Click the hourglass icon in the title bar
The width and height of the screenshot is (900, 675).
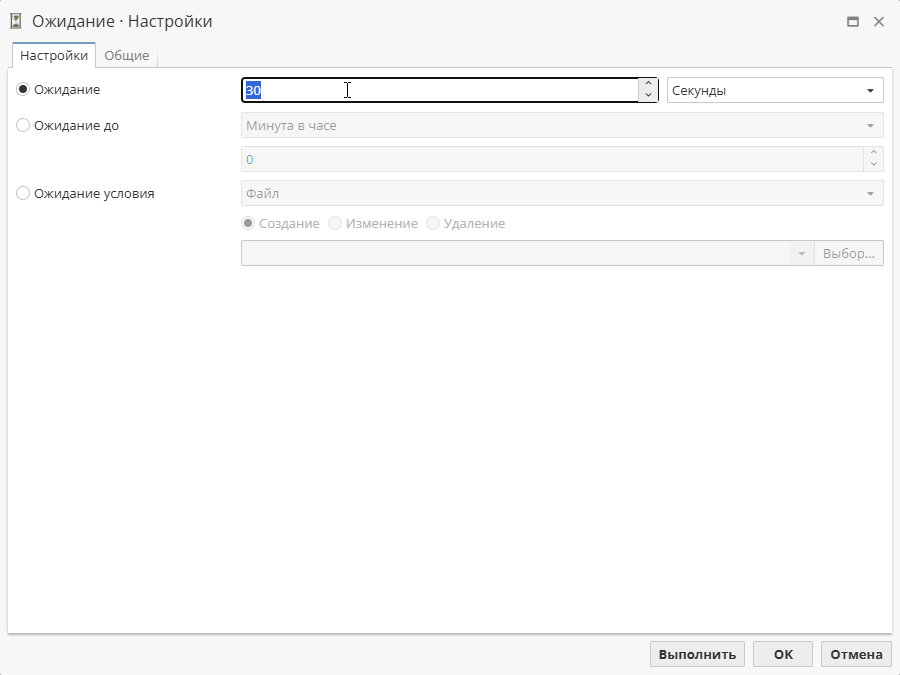(x=17, y=20)
